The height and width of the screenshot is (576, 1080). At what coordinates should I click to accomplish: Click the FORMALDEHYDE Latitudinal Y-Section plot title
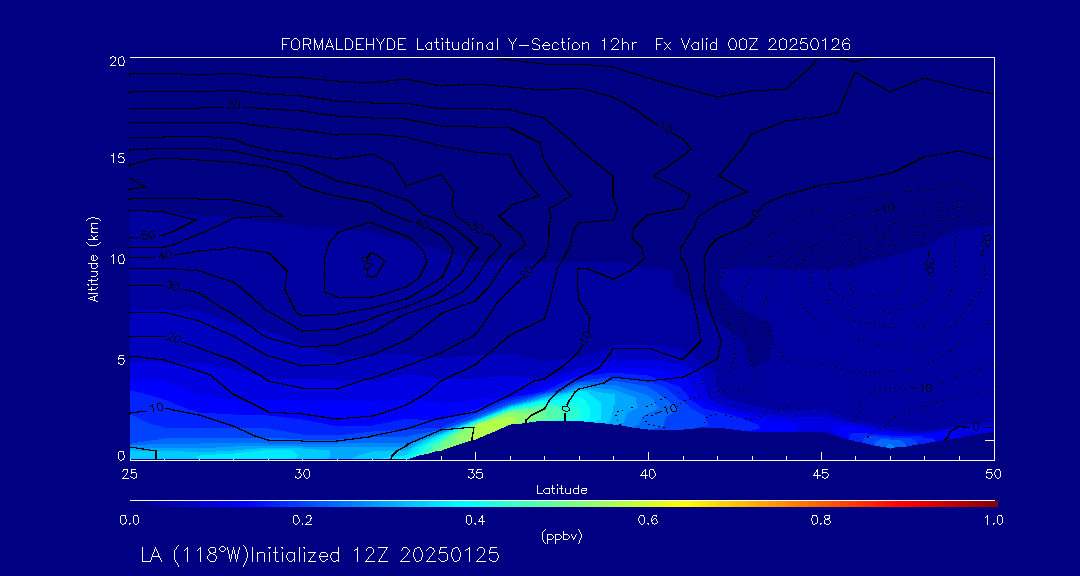[565, 45]
